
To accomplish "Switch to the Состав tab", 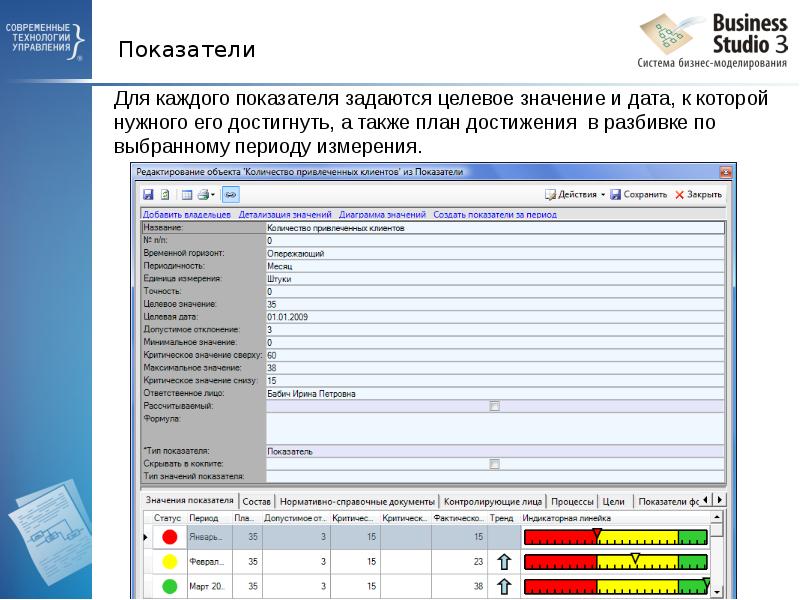I will 257,502.
